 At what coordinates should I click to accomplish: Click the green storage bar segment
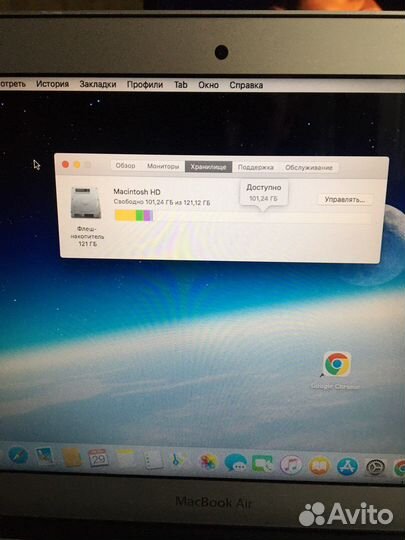click(x=140, y=216)
